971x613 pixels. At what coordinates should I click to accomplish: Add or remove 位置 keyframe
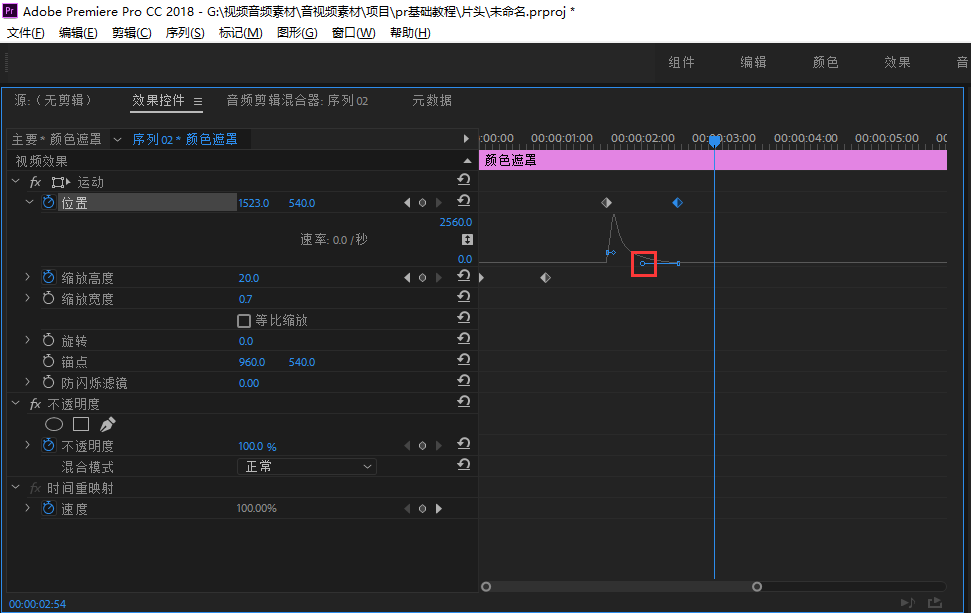422,202
